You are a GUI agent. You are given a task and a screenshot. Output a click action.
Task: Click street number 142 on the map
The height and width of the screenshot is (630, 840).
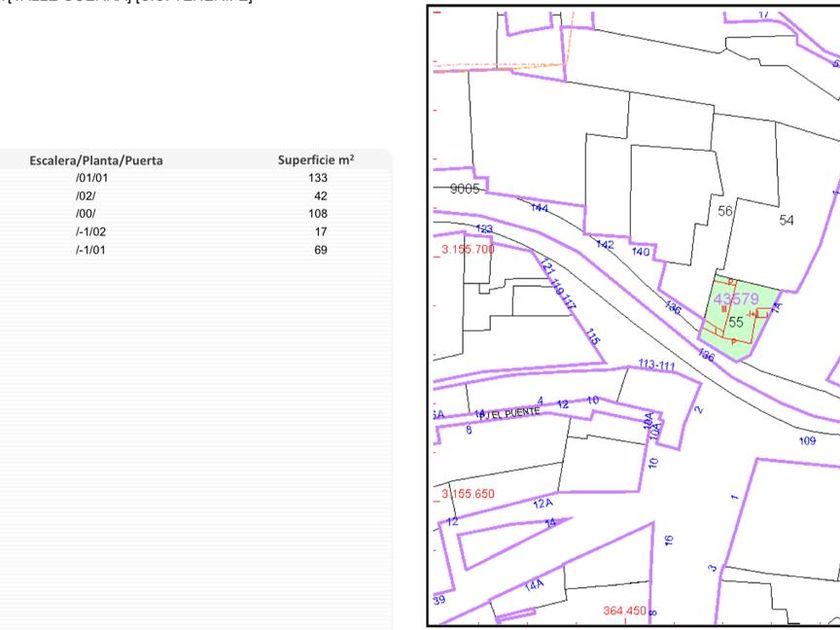coord(605,244)
